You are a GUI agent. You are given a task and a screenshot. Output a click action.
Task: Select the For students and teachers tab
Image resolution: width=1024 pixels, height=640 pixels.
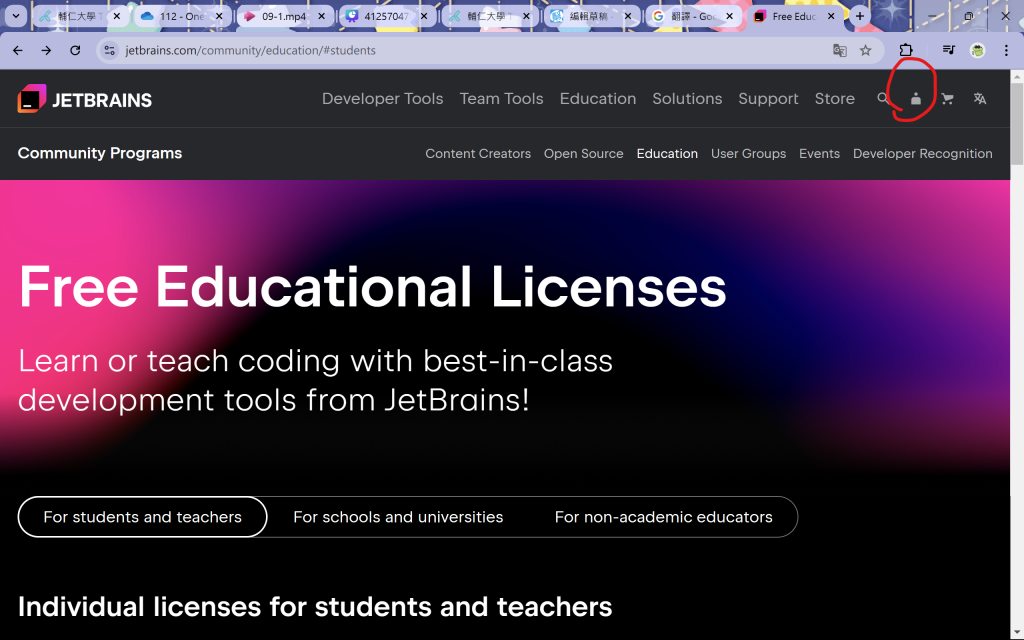pos(142,517)
